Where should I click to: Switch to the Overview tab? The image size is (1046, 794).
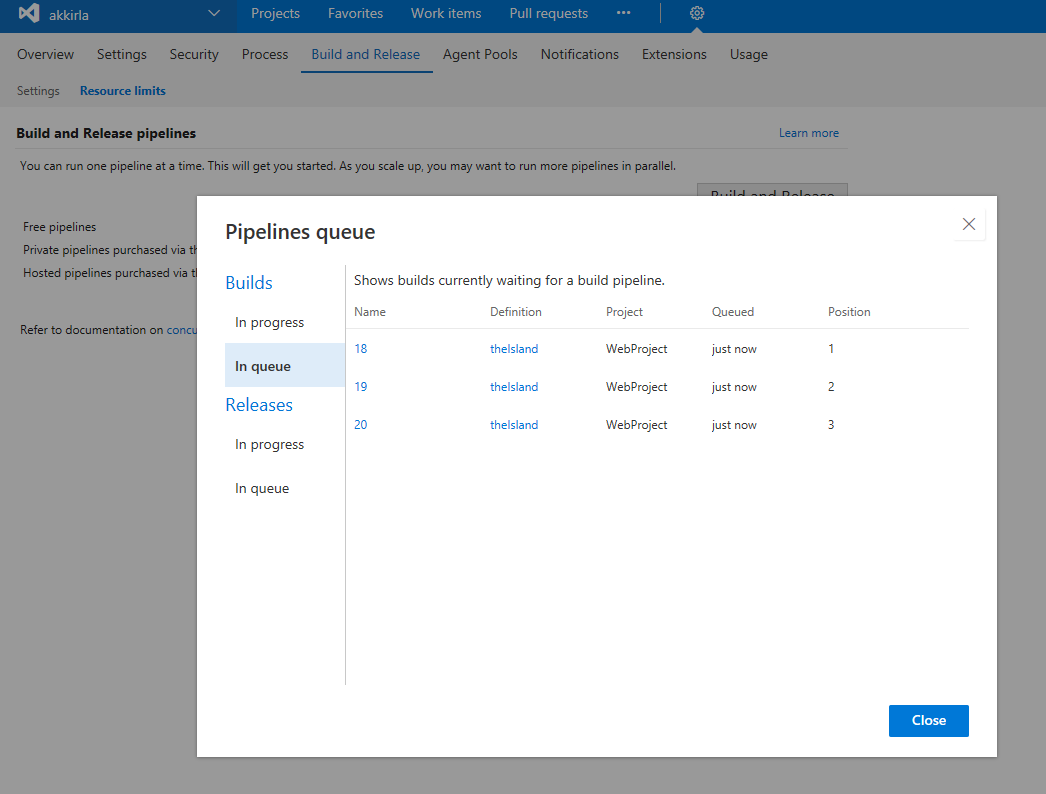pos(45,55)
